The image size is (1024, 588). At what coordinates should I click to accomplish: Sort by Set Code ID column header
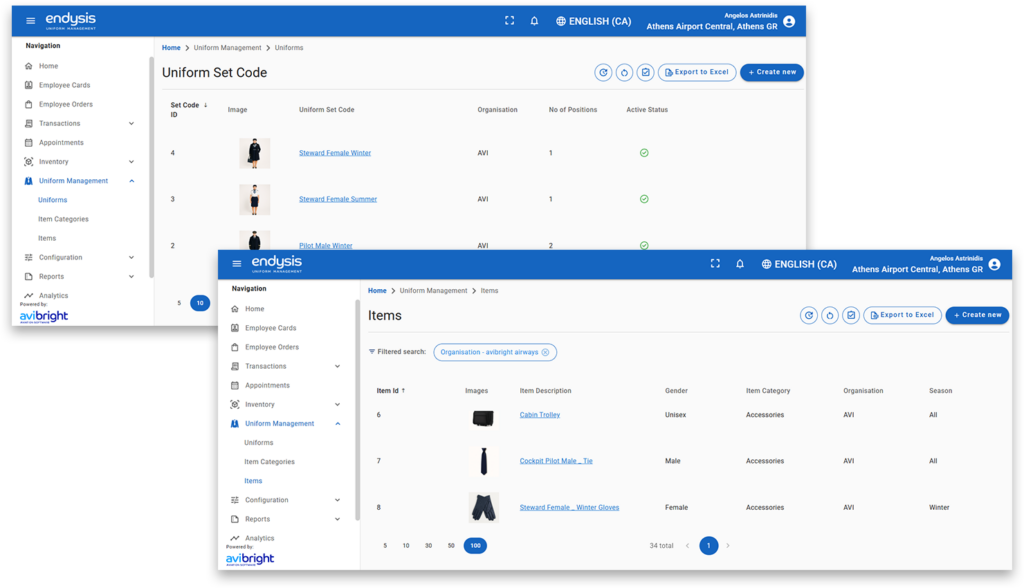pyautogui.click(x=188, y=110)
